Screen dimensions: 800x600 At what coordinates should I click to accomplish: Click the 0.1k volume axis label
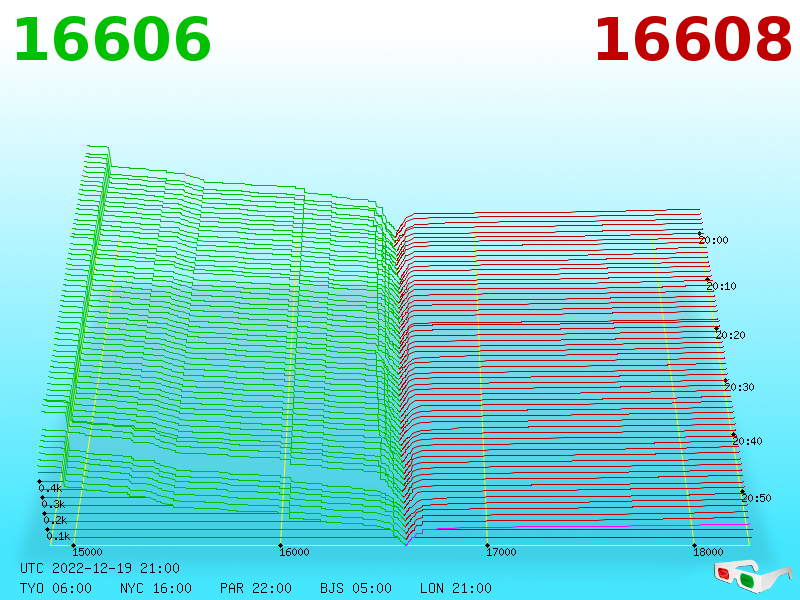point(59,536)
